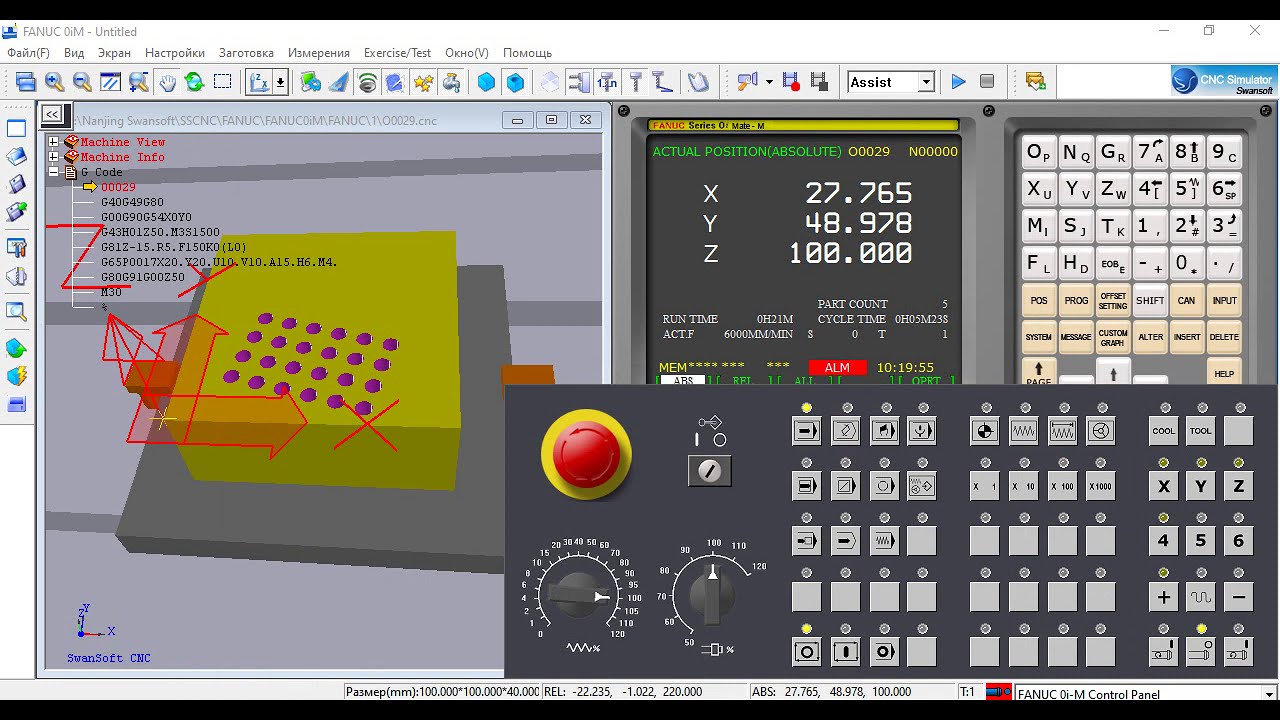Click the zoom in magnifier toolbar icon
The height and width of the screenshot is (720, 1280).
(54, 82)
